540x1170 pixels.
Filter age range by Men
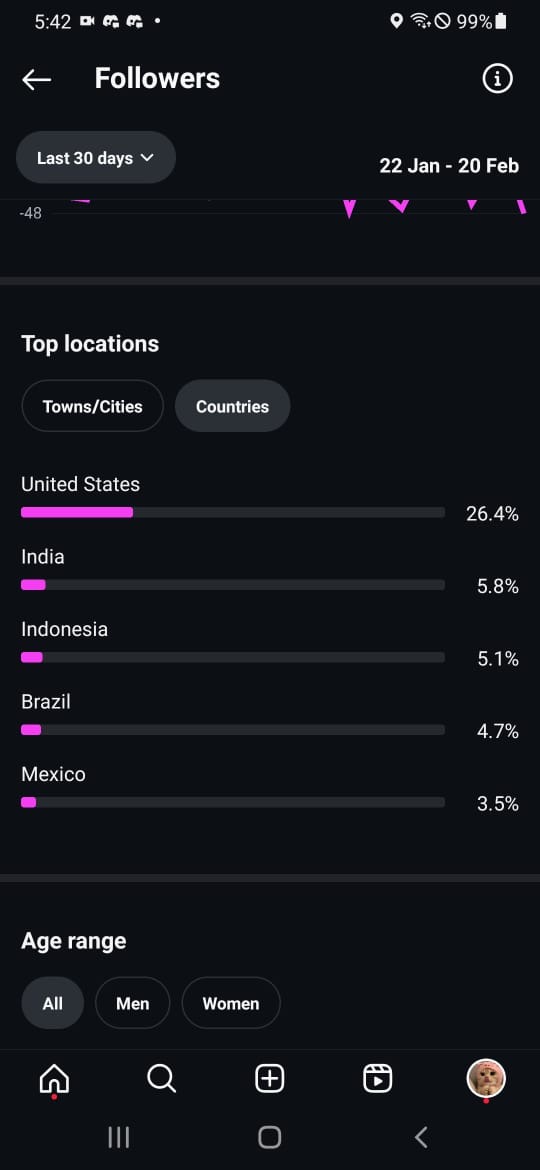(133, 1003)
